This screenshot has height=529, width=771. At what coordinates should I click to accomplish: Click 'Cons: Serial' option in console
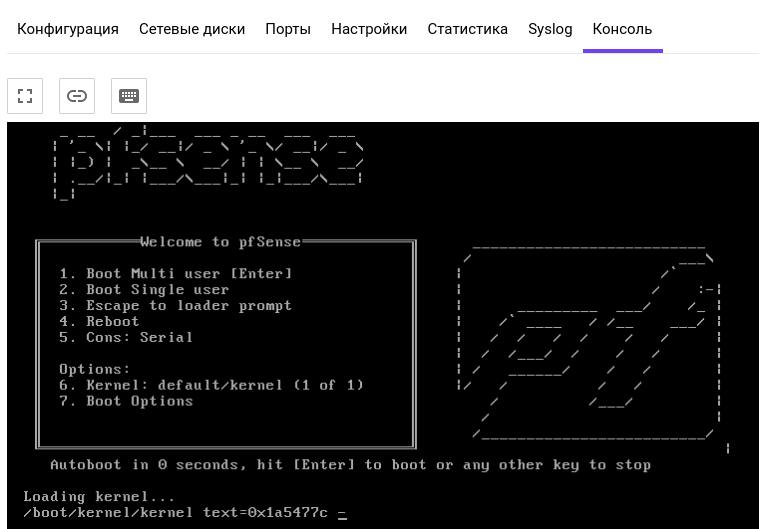coord(126,337)
